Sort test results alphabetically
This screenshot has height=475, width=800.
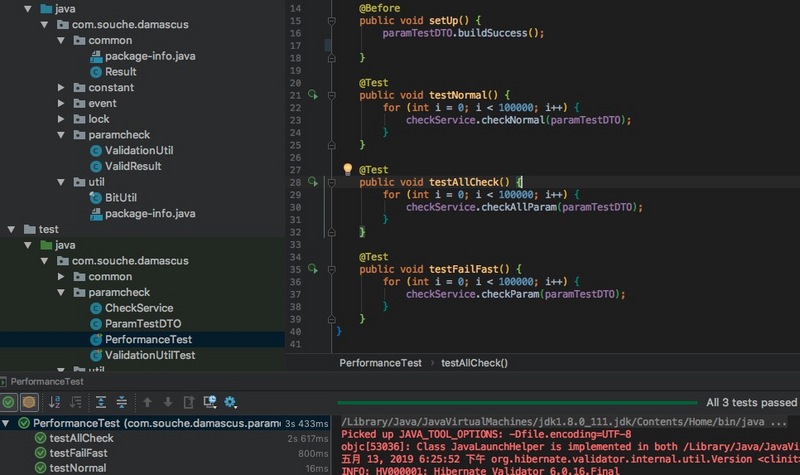[x=54, y=402]
